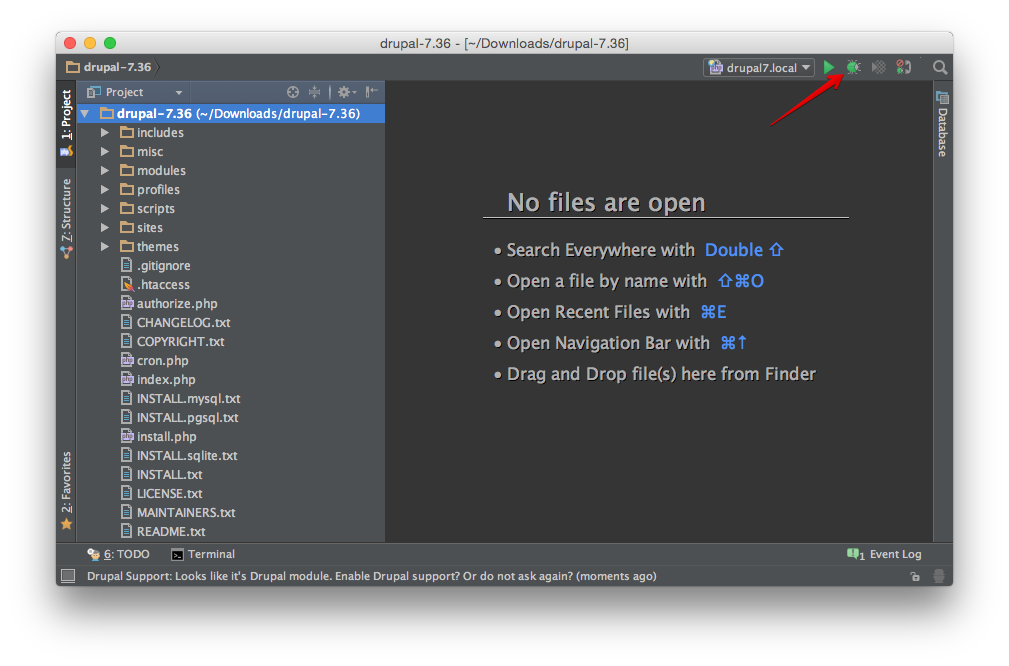Viewport: 1009px width, 666px height.
Task: Click the drupal-7.36 breadcrumb in navigation bar
Action: coord(109,67)
